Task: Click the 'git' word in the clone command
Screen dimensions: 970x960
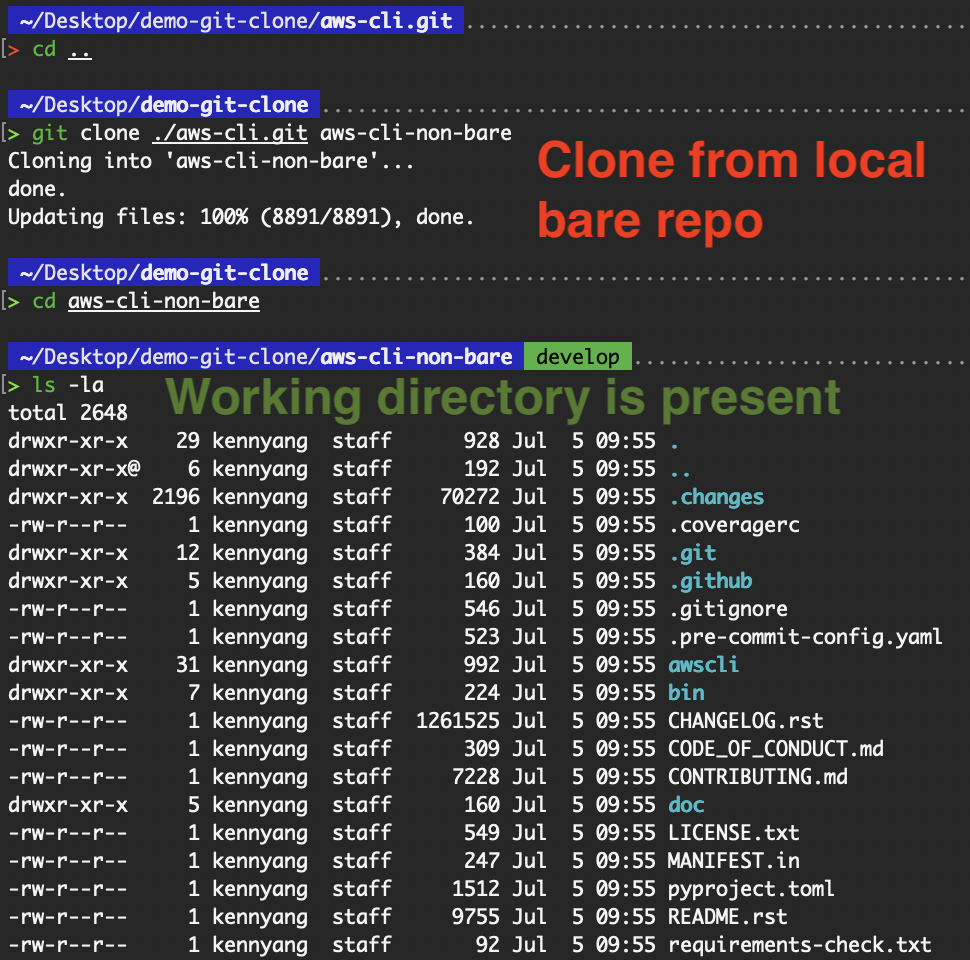Action: coord(49,133)
